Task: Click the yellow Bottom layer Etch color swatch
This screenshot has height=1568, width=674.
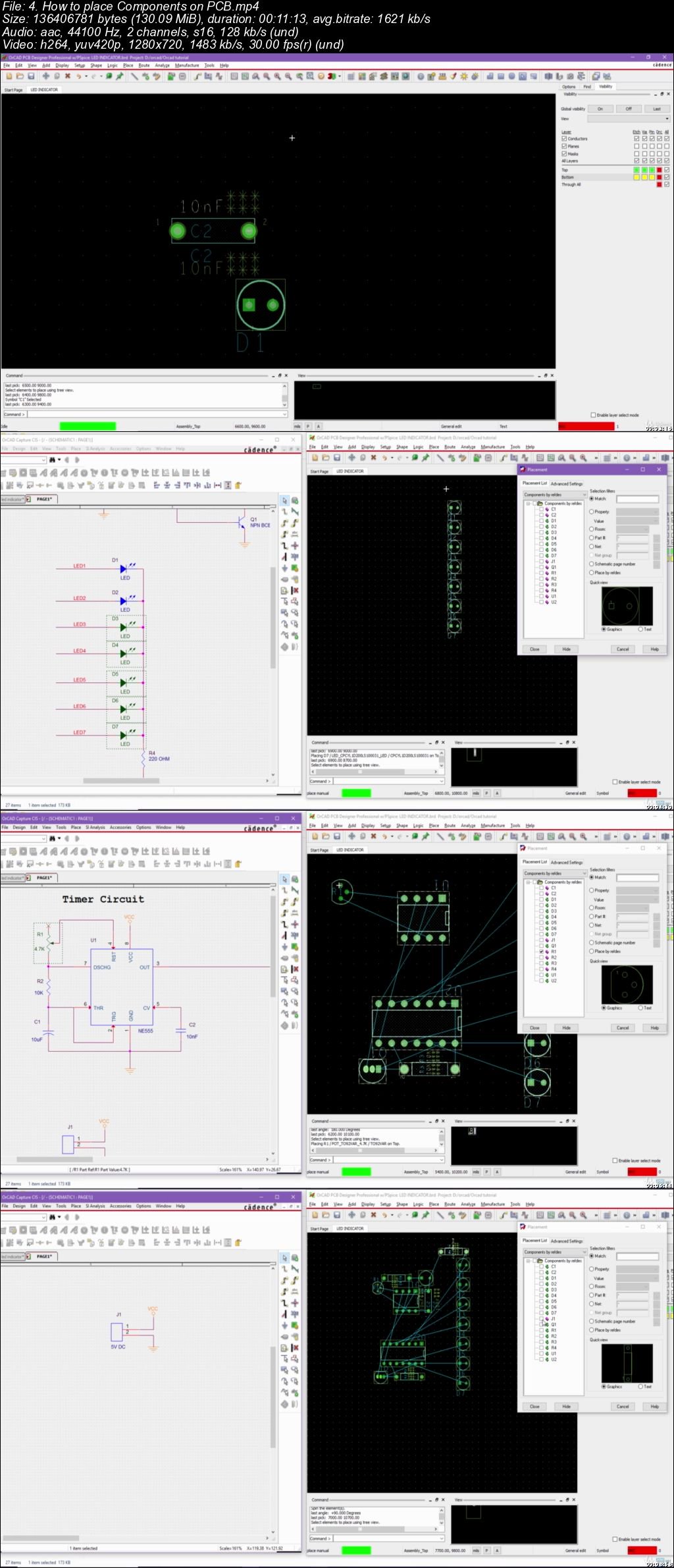Action: [x=636, y=177]
